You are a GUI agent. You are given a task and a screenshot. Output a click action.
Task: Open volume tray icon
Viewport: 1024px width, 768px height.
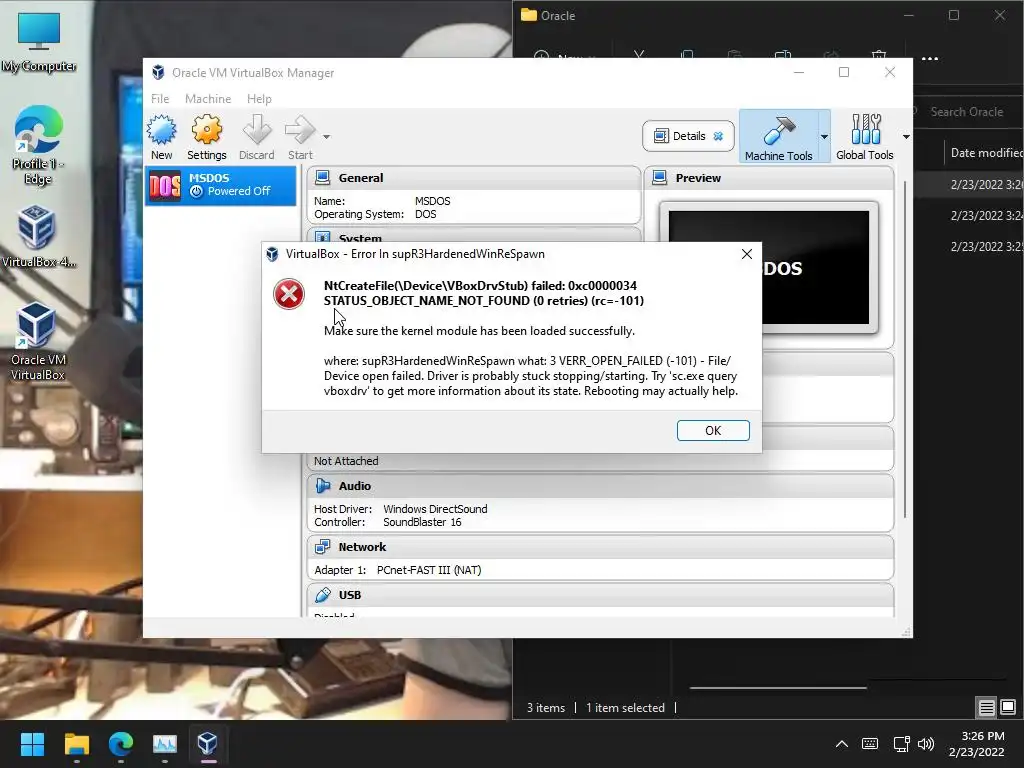click(x=925, y=744)
